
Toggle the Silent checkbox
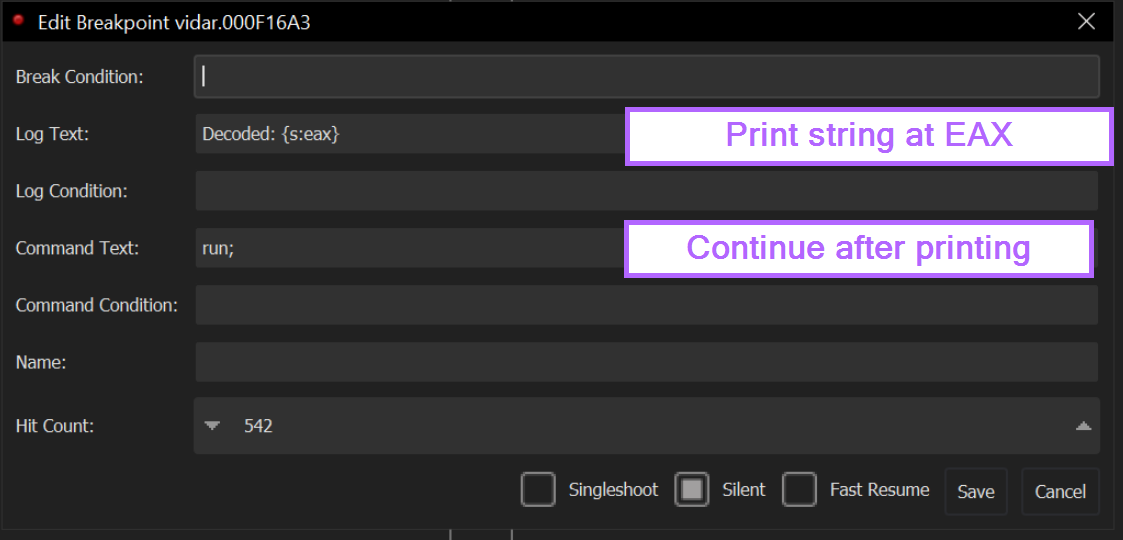point(692,489)
